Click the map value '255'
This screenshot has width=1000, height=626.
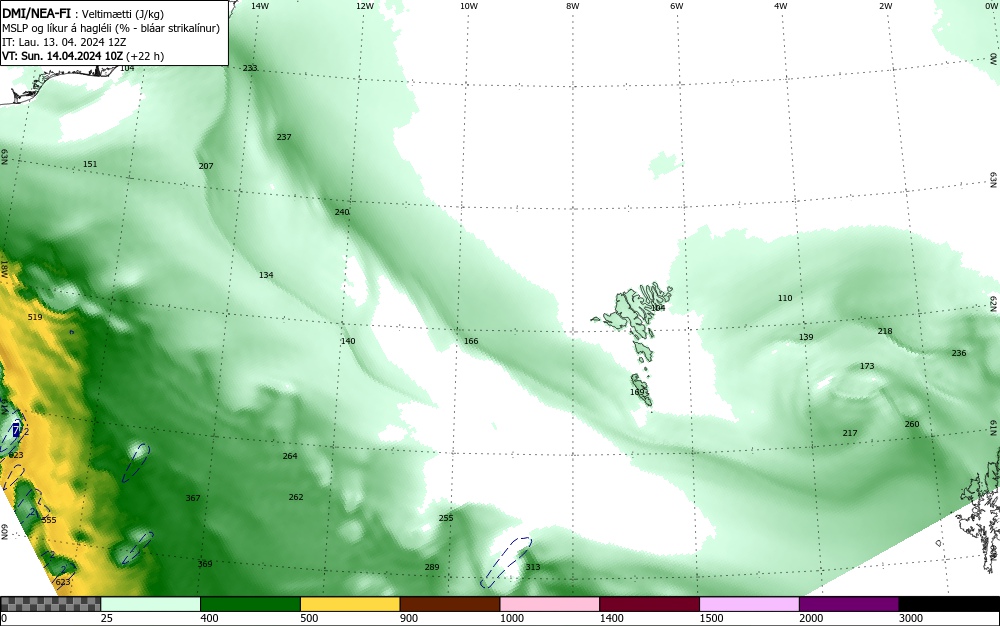pos(446,518)
